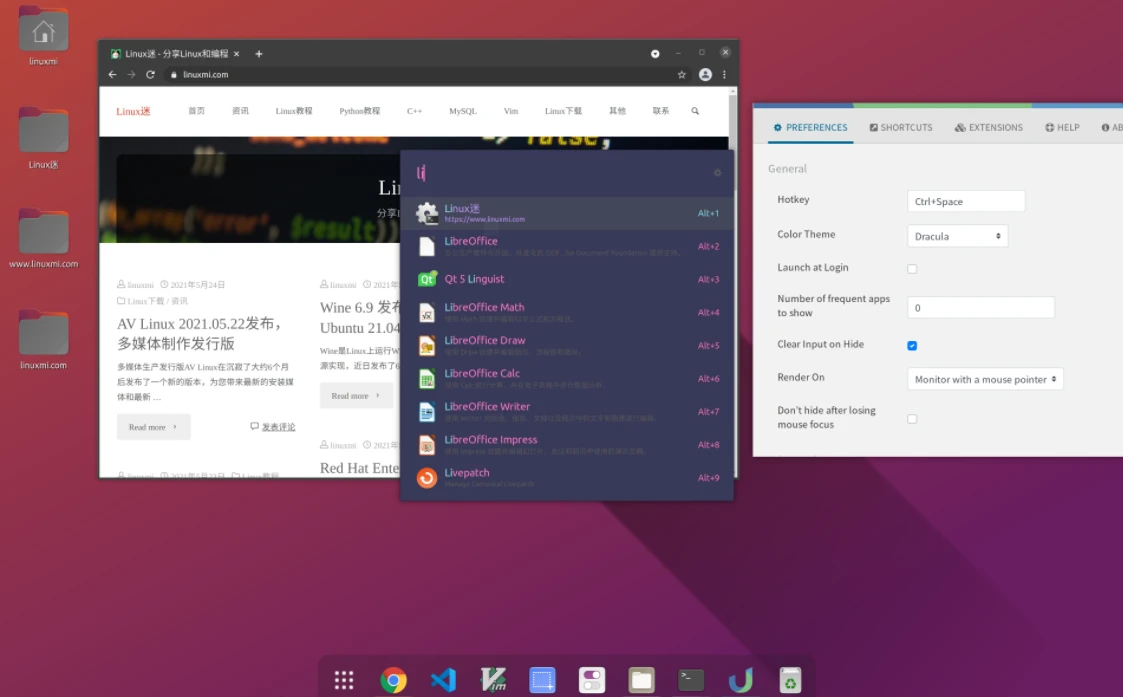The height and width of the screenshot is (697, 1123).
Task: Click Read more under the AV Linux article
Action: pos(148,427)
